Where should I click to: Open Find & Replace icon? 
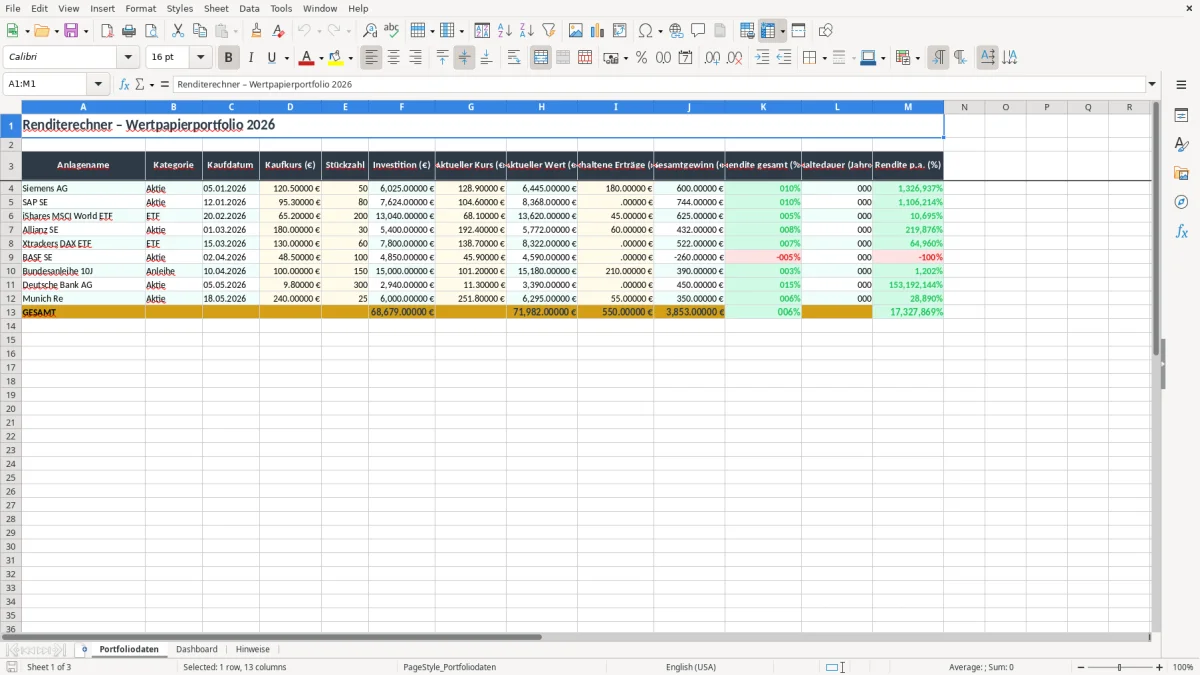click(370, 31)
